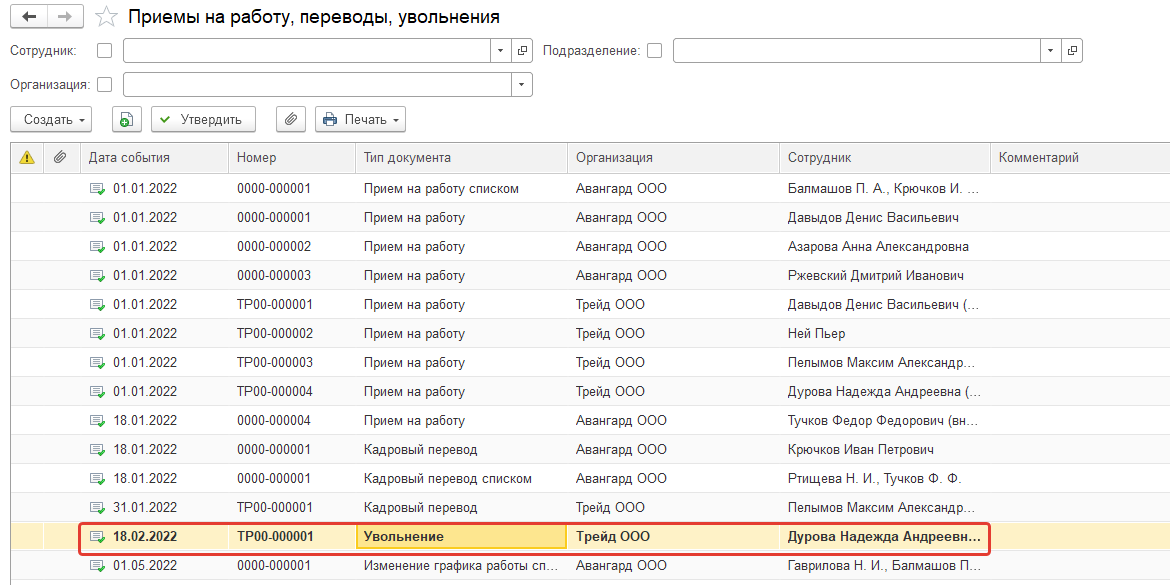Check the Организация filter checkbox
This screenshot has height=585, width=1170.
(104, 85)
